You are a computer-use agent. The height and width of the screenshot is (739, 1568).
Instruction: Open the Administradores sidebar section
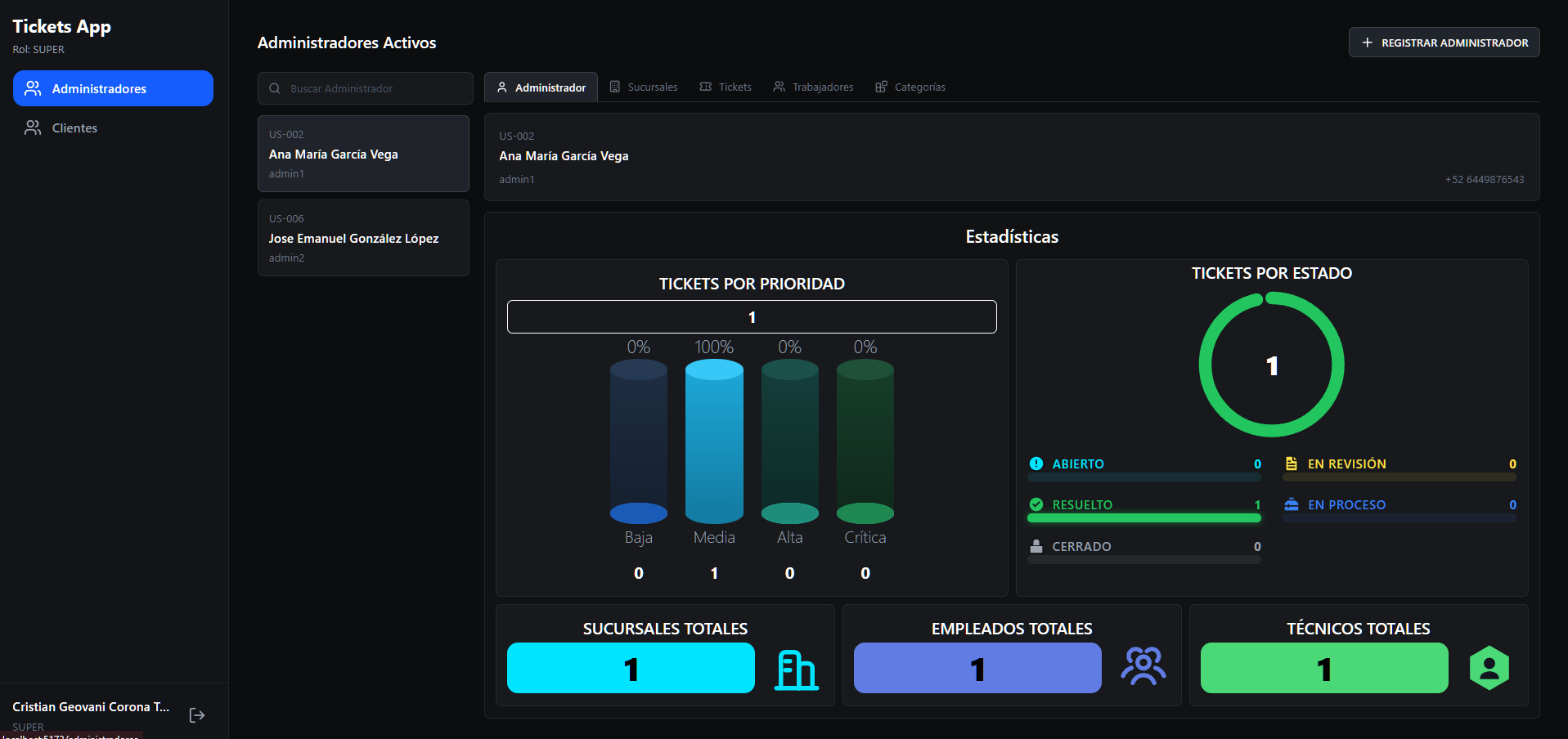[113, 88]
